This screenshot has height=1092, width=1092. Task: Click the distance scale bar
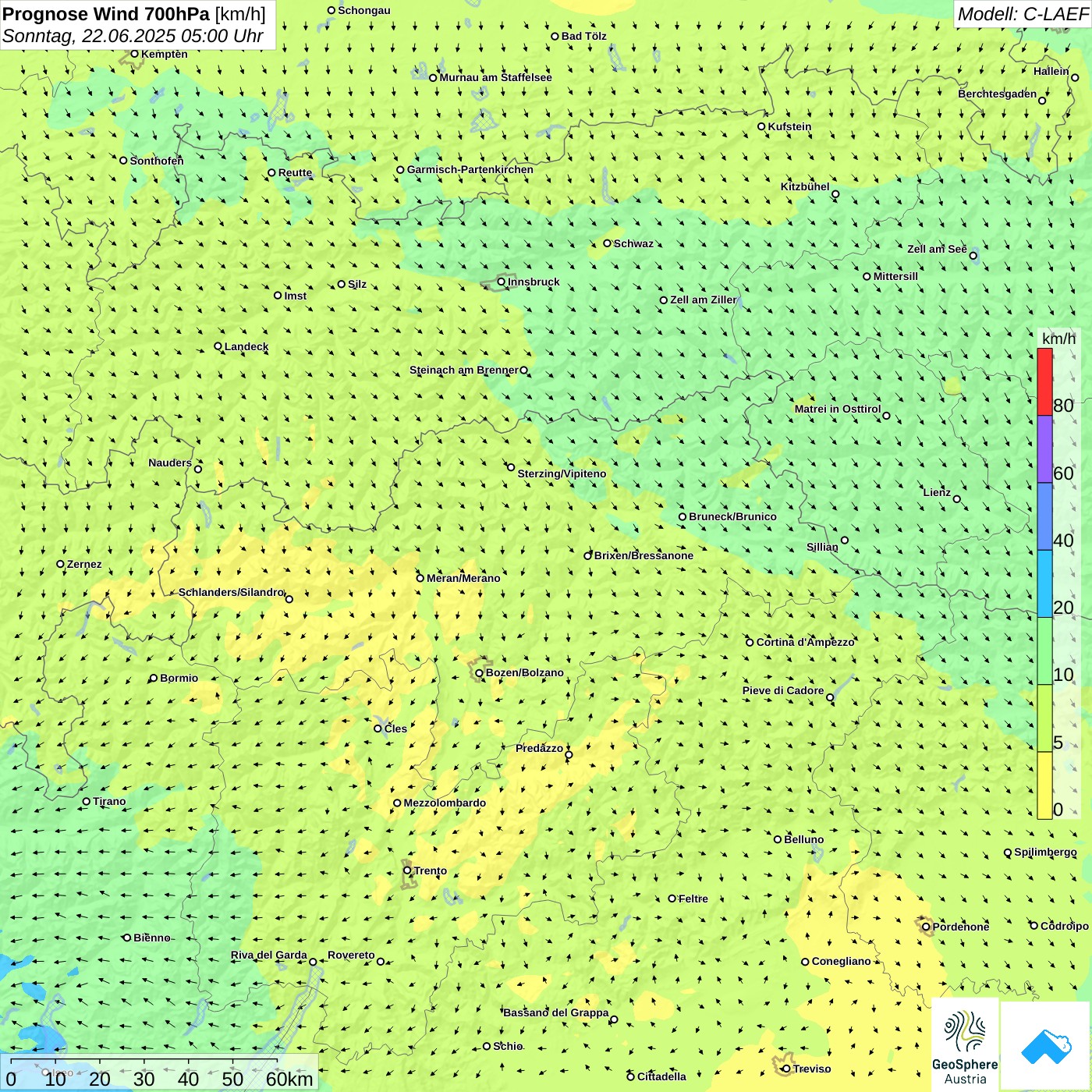pos(159,1073)
